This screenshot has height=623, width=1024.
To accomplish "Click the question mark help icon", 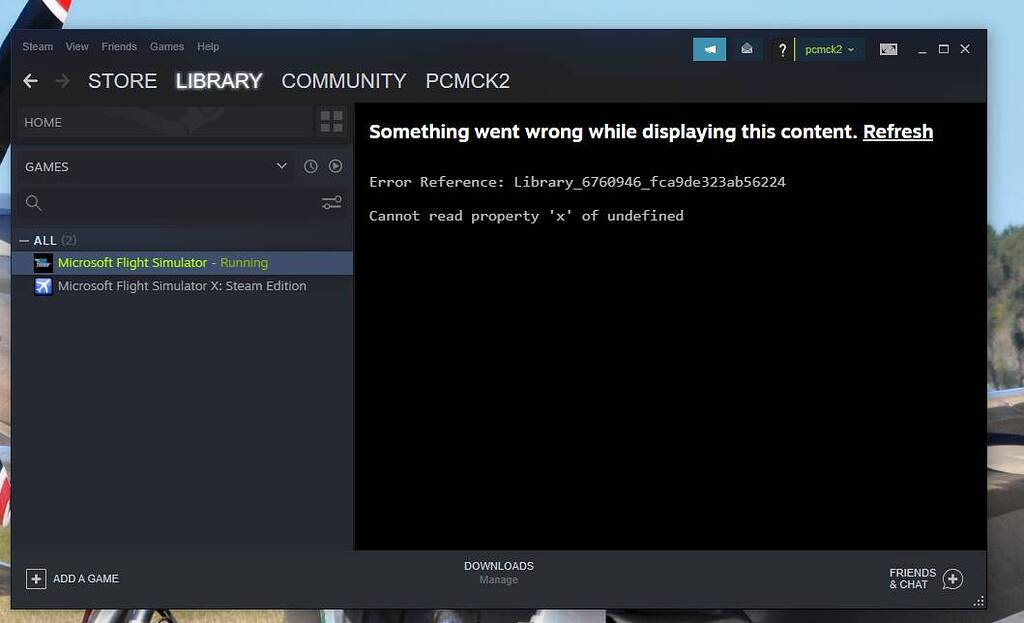I will click(782, 50).
